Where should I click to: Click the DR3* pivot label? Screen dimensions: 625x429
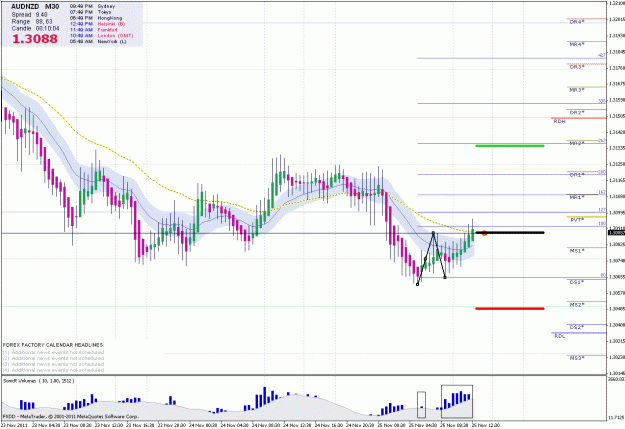(577, 67)
